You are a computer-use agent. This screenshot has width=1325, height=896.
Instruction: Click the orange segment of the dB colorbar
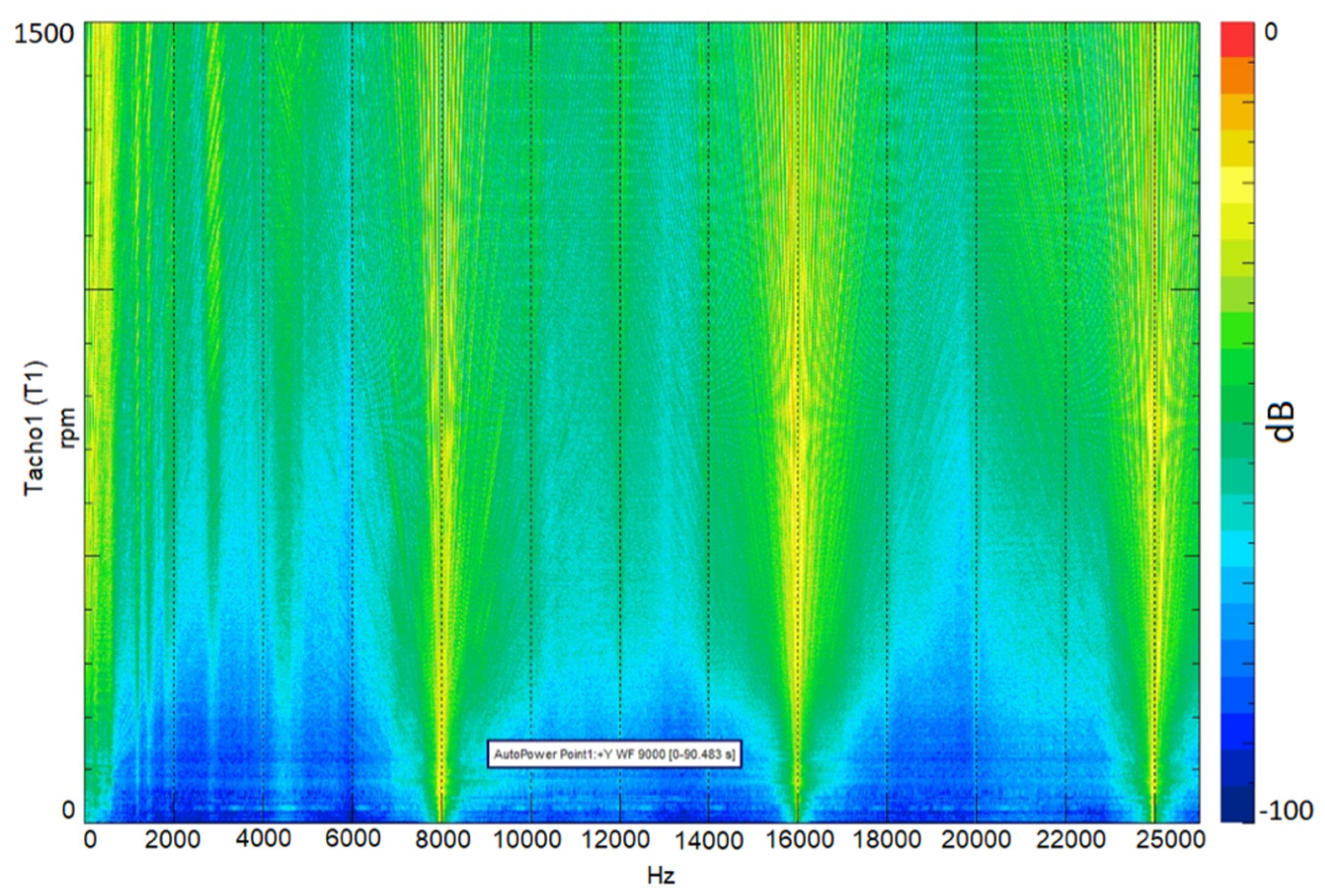click(1237, 75)
